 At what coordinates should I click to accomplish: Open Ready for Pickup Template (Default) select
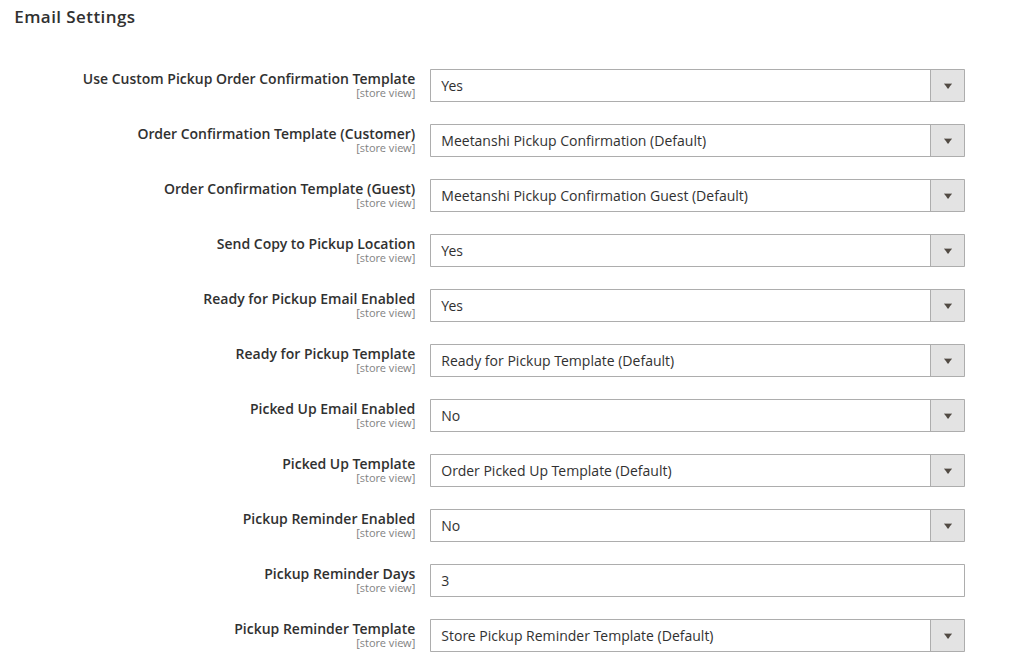697,360
